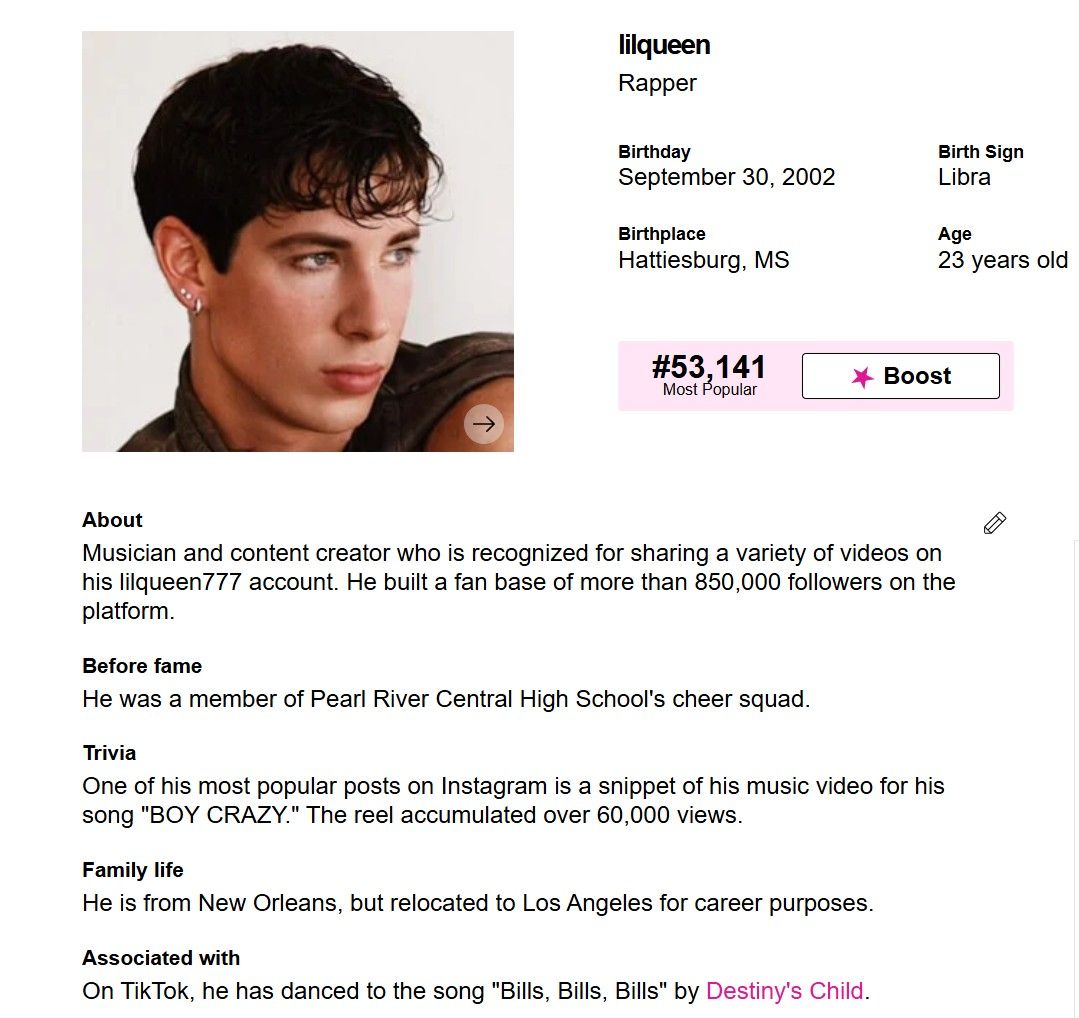Click the Birthday field label
Viewport: 1079px width, 1018px height.
coord(654,152)
